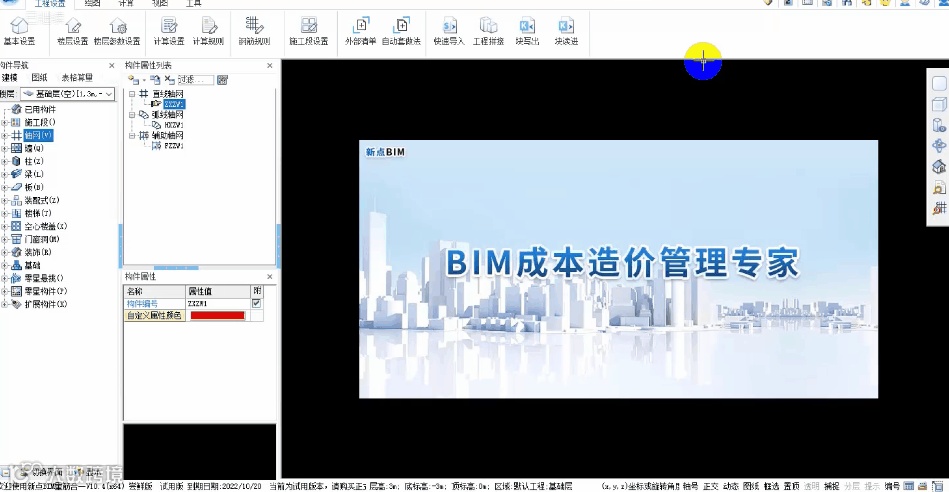Click the new component icon in 构件属性列表
Image resolution: width=949 pixels, height=492 pixels.
tap(133, 80)
